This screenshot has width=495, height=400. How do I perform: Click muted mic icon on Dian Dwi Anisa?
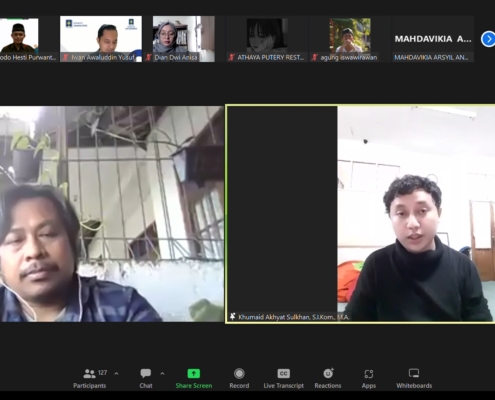coord(149,57)
